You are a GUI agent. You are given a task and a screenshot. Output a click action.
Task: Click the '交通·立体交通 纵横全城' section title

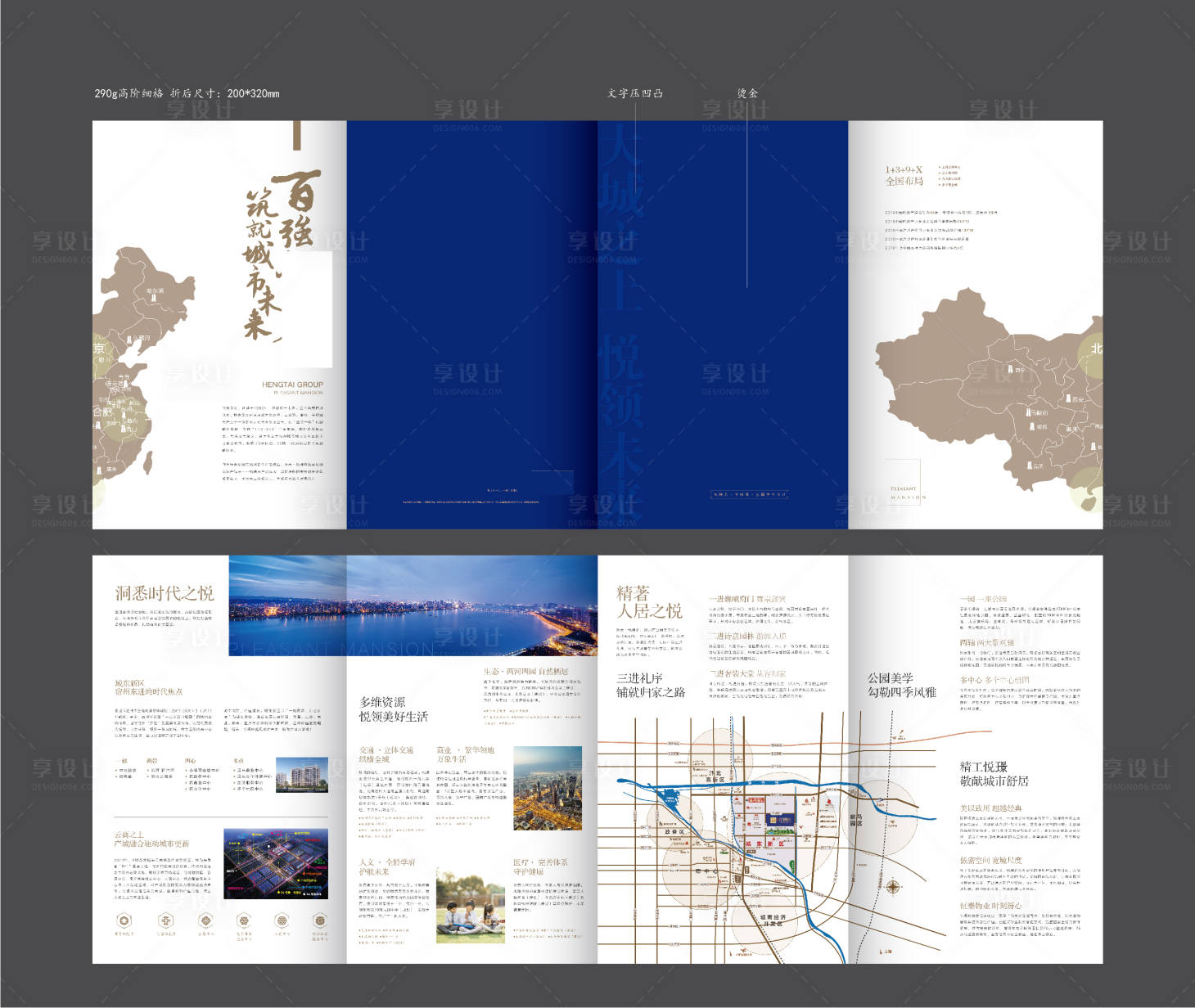click(x=386, y=754)
